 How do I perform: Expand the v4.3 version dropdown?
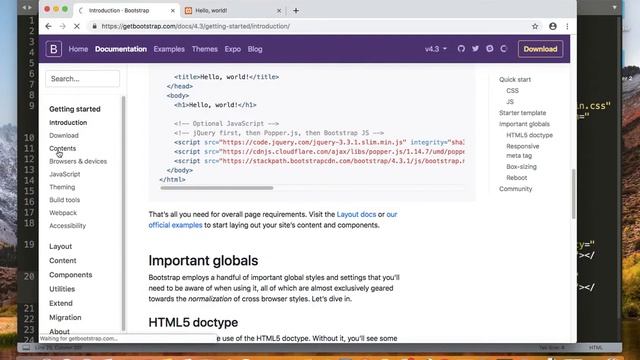point(436,49)
